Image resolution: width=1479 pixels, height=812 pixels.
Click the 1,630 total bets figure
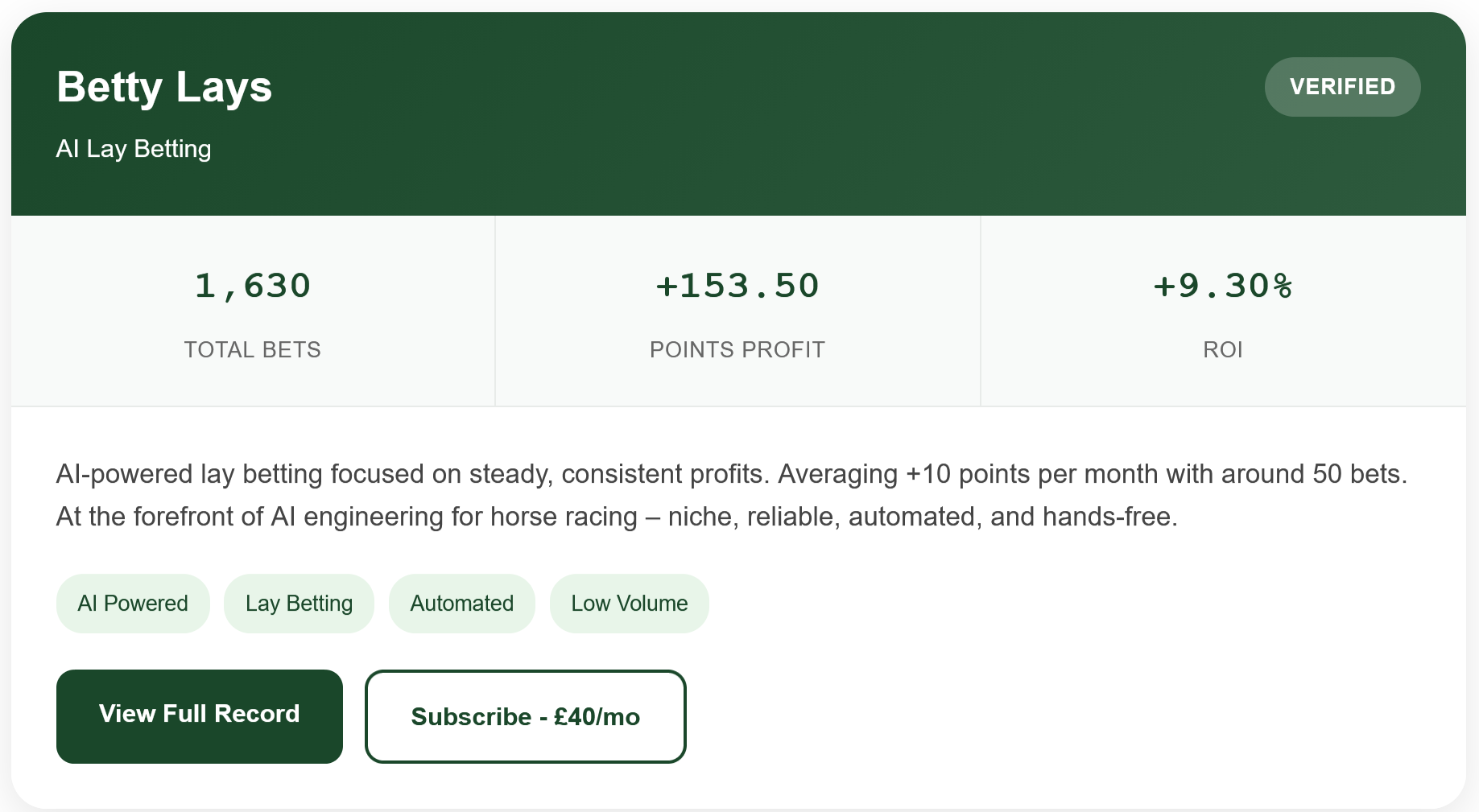click(253, 286)
